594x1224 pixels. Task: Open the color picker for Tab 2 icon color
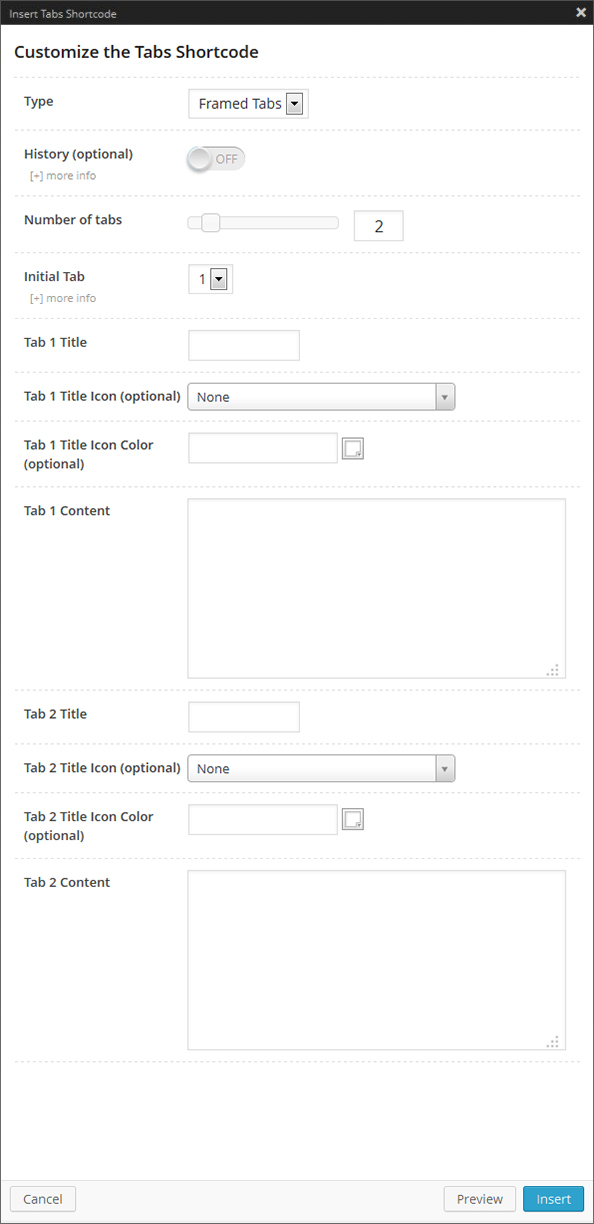352,818
